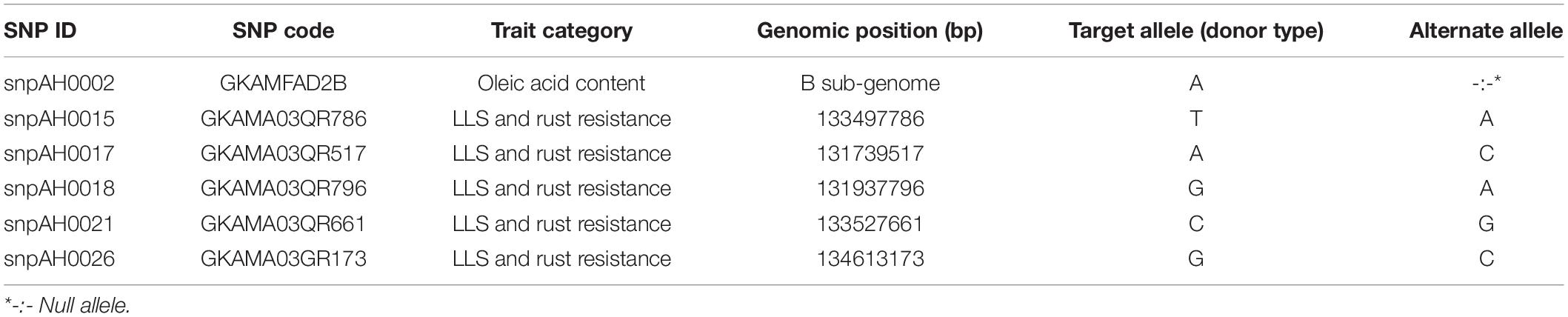Select the GKAMA03QR661 code cell
Viewport: 1568px width, 317px height.
point(283,224)
